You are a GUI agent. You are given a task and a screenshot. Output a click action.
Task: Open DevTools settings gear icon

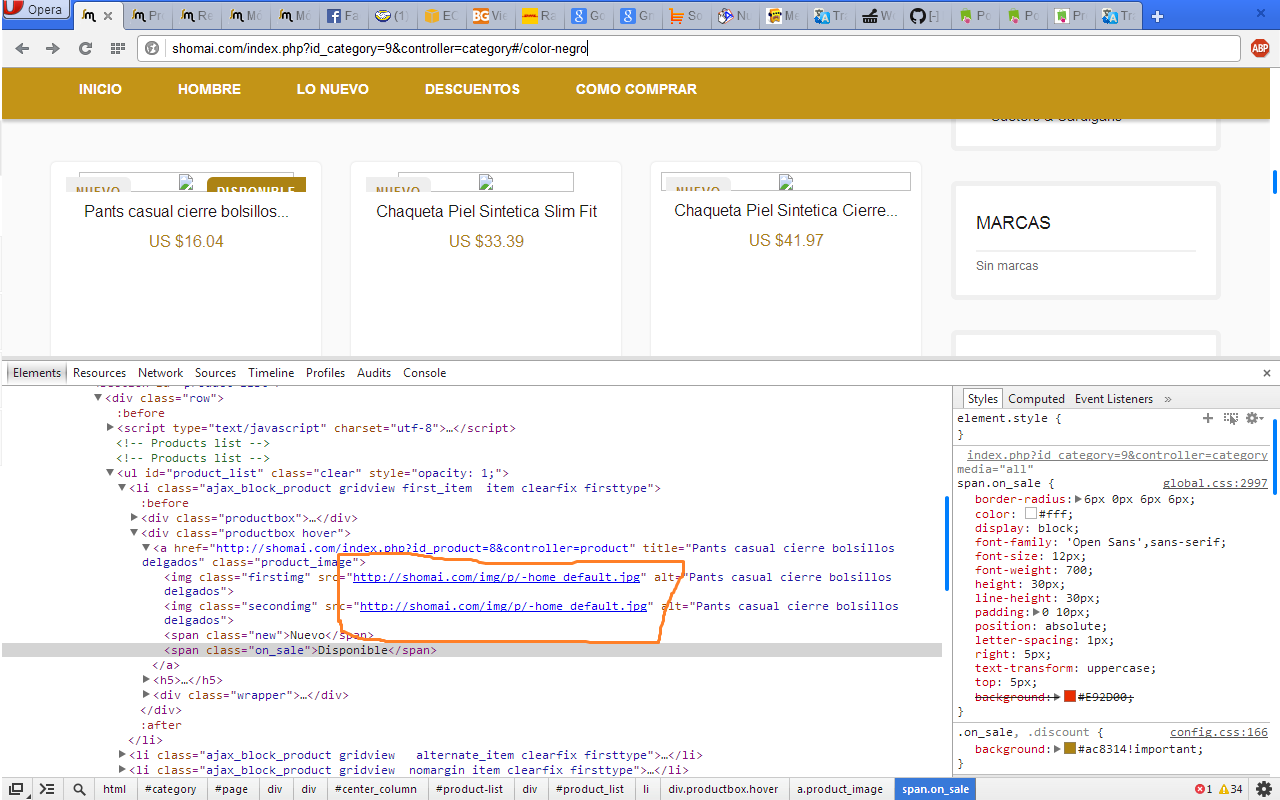coord(1264,789)
